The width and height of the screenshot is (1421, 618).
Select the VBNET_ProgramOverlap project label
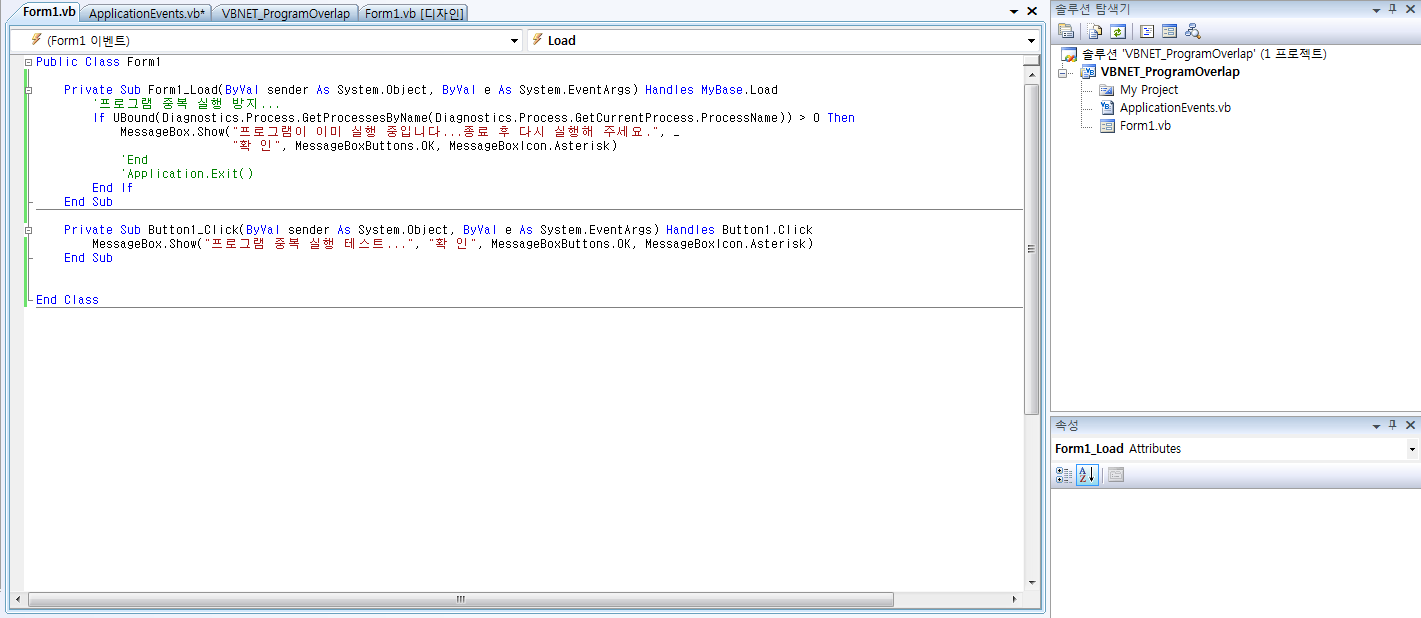(1170, 72)
